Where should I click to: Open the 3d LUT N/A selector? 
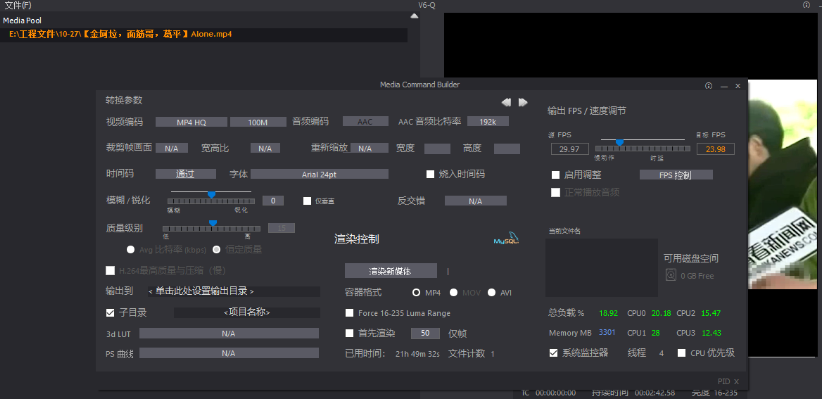(x=229, y=333)
